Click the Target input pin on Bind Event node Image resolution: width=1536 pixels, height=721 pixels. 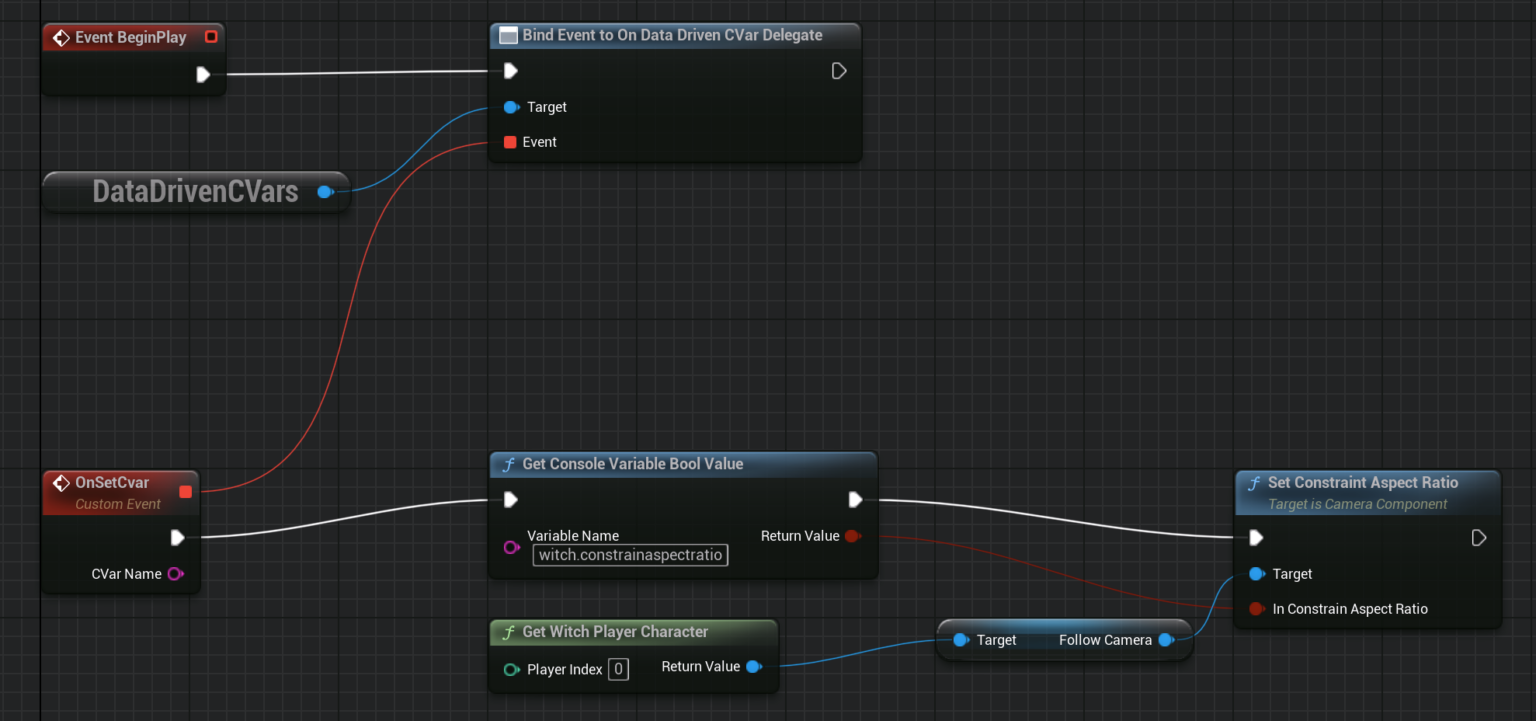tap(511, 107)
